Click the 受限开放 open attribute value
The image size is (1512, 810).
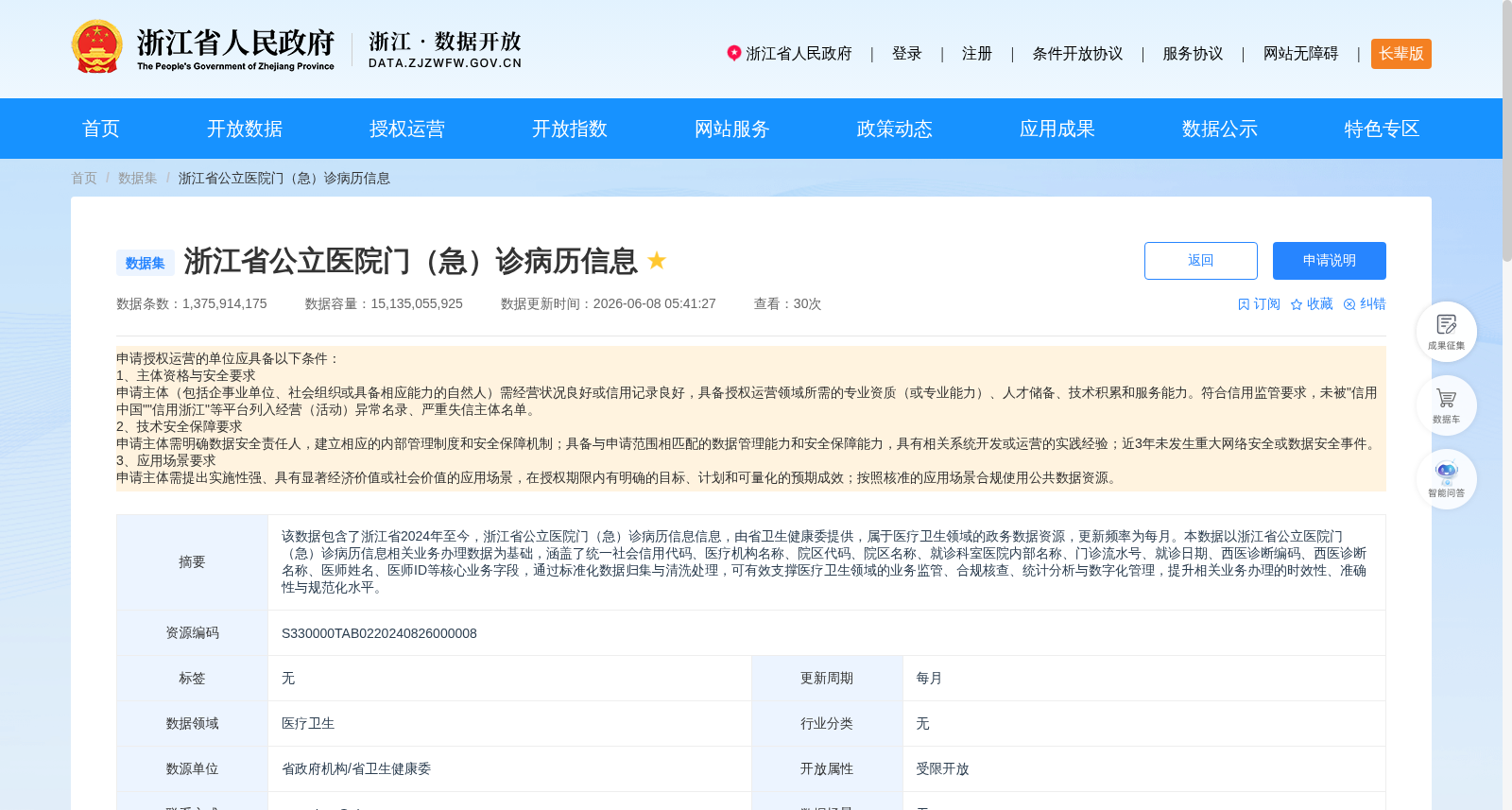(942, 769)
